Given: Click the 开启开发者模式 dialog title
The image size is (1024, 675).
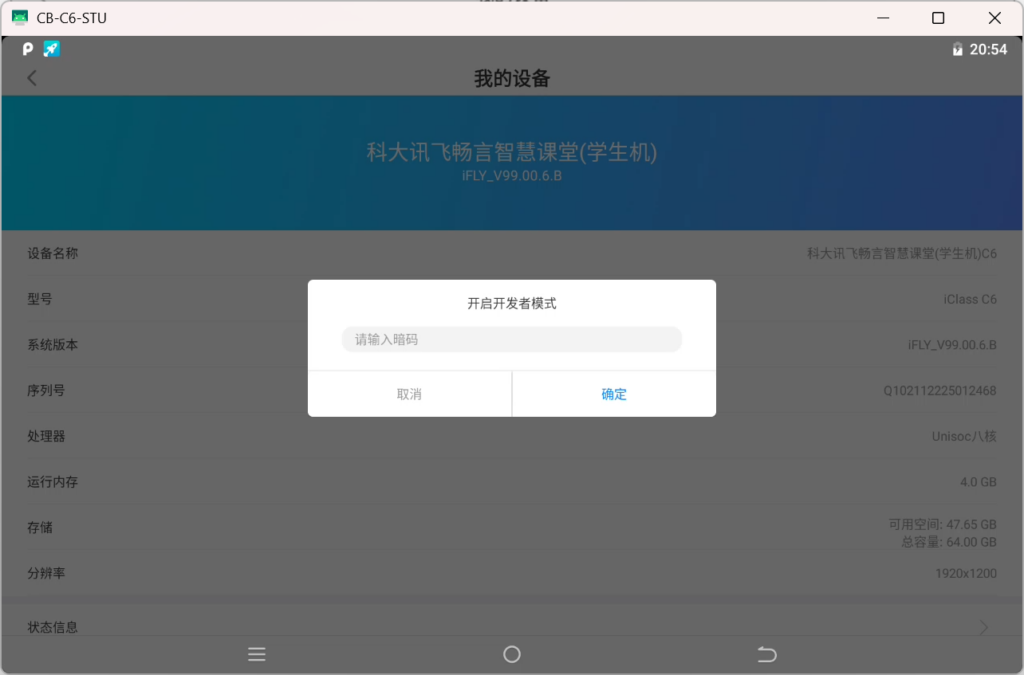Looking at the screenshot, I should click(512, 304).
